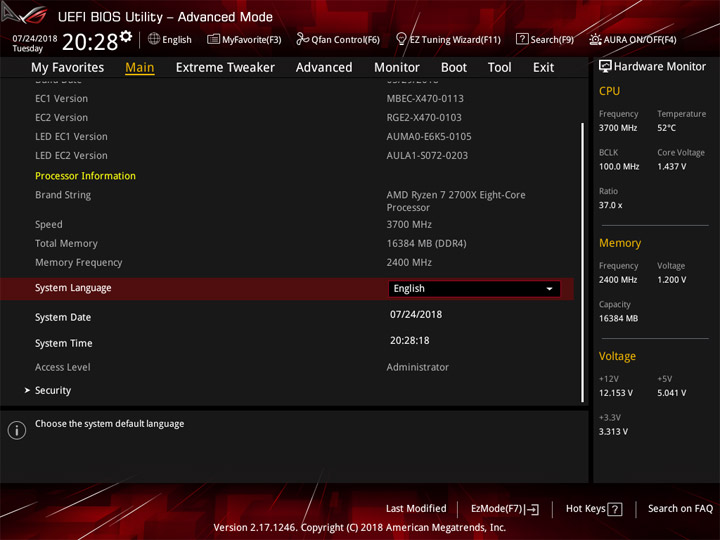Open the Exit tab

click(x=543, y=68)
